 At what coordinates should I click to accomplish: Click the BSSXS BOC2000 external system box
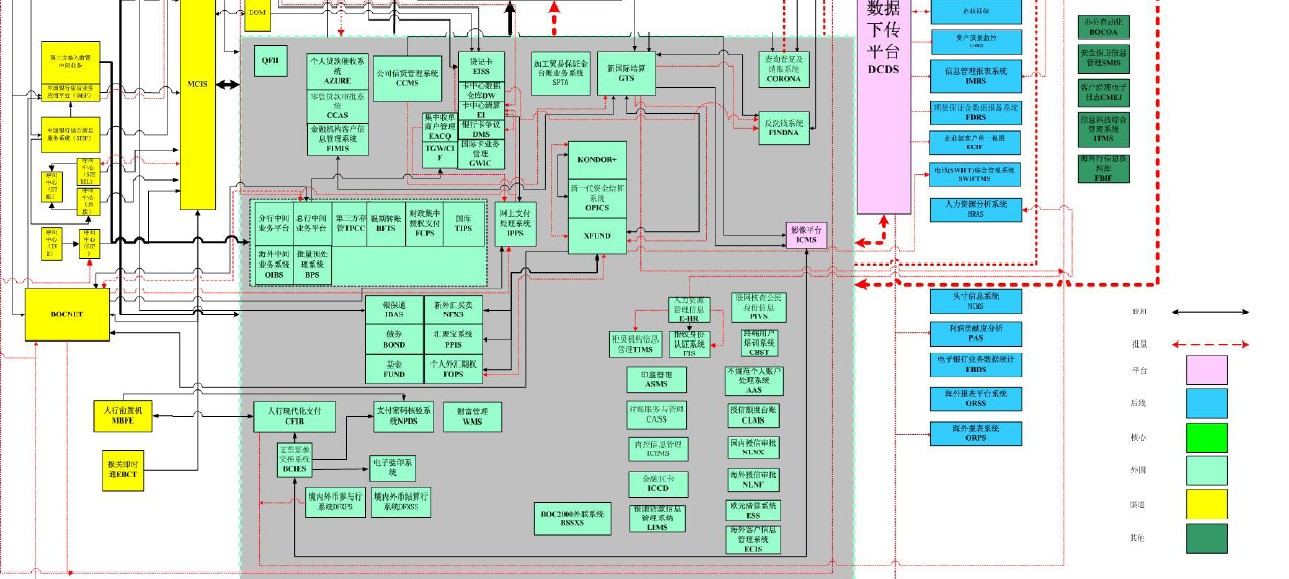[573, 518]
